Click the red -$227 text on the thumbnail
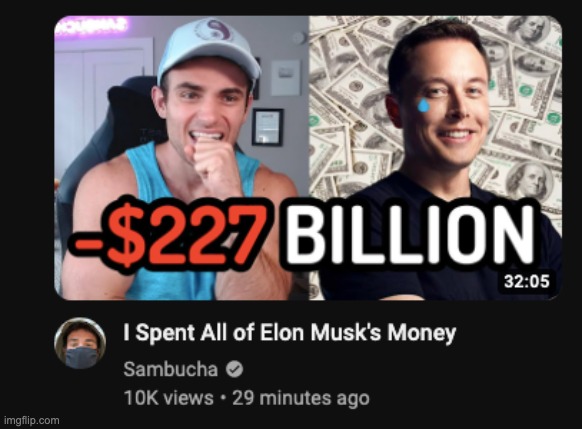This screenshot has height=429, width=582. tap(169, 235)
